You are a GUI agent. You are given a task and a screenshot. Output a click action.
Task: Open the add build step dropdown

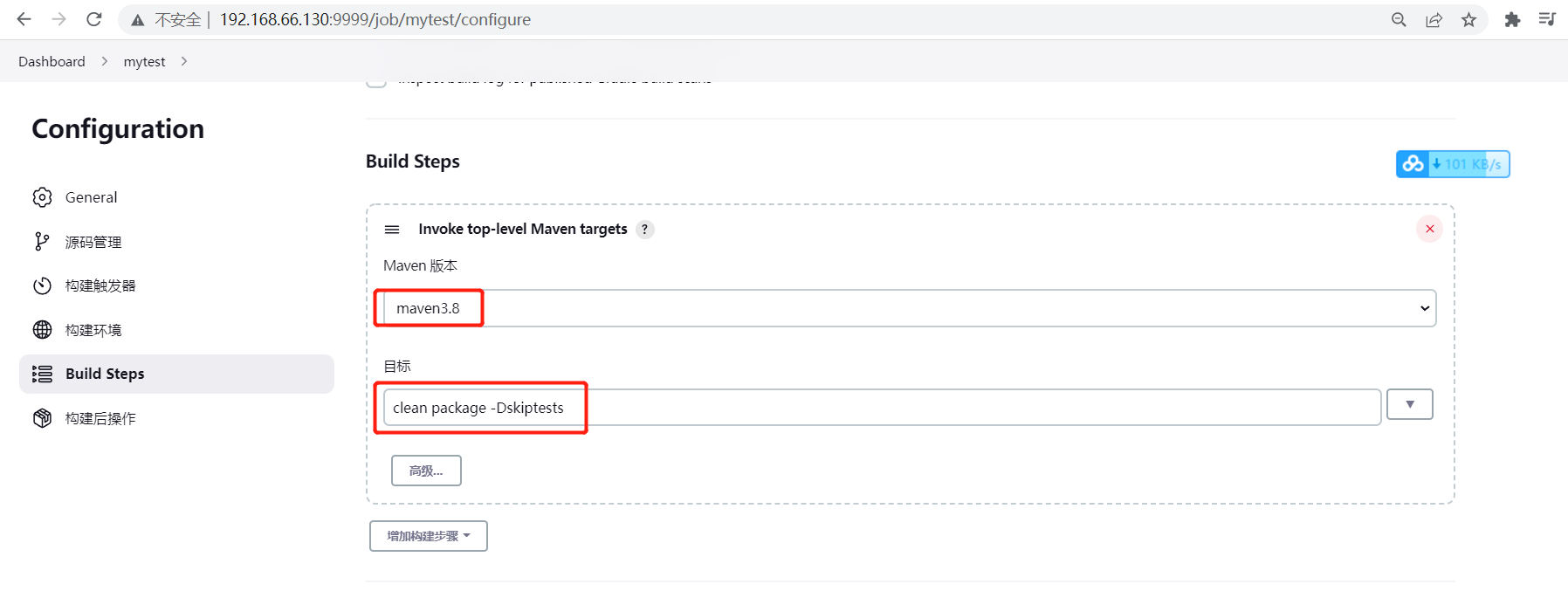(428, 536)
